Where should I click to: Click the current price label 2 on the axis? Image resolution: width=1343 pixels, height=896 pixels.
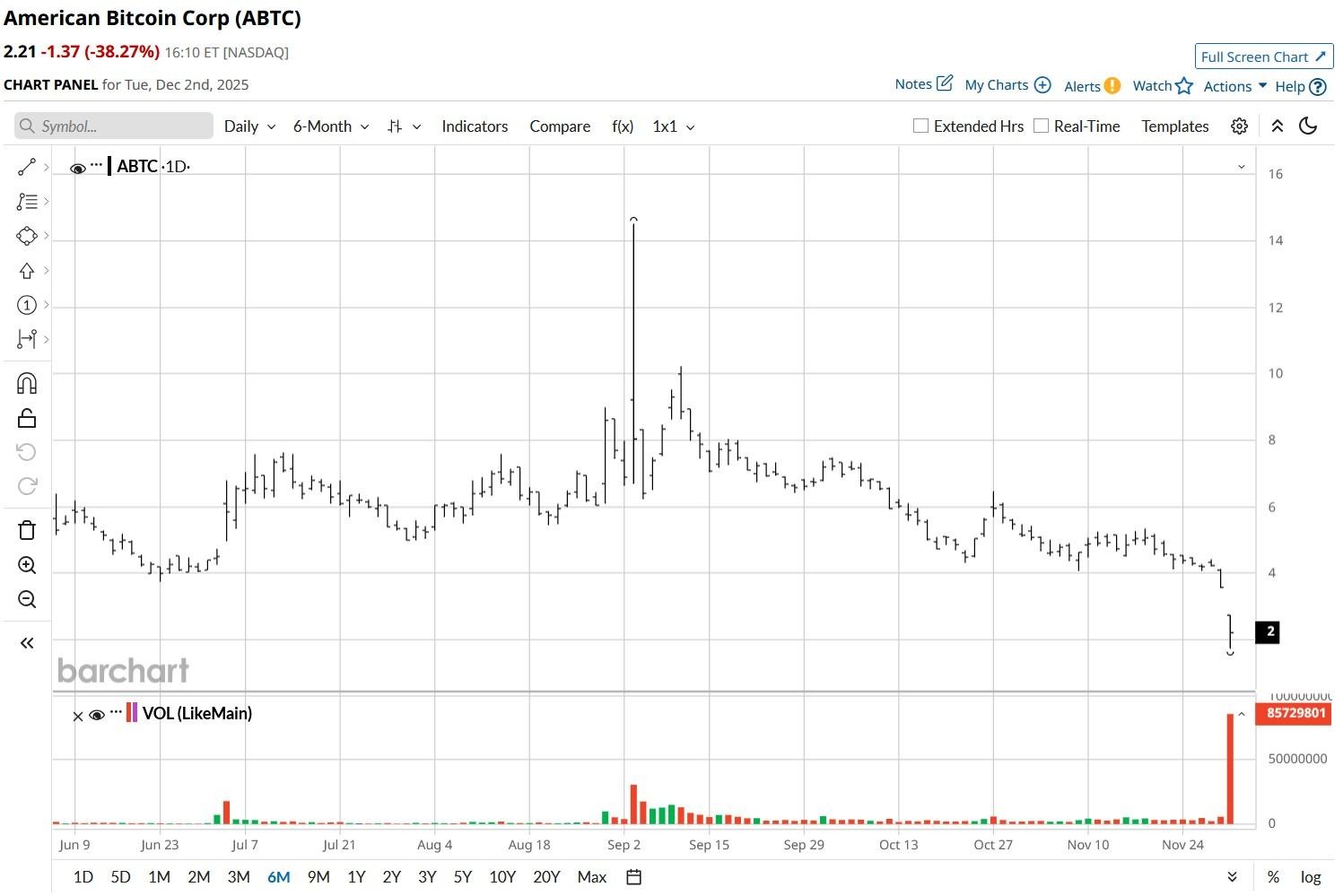tap(1268, 631)
